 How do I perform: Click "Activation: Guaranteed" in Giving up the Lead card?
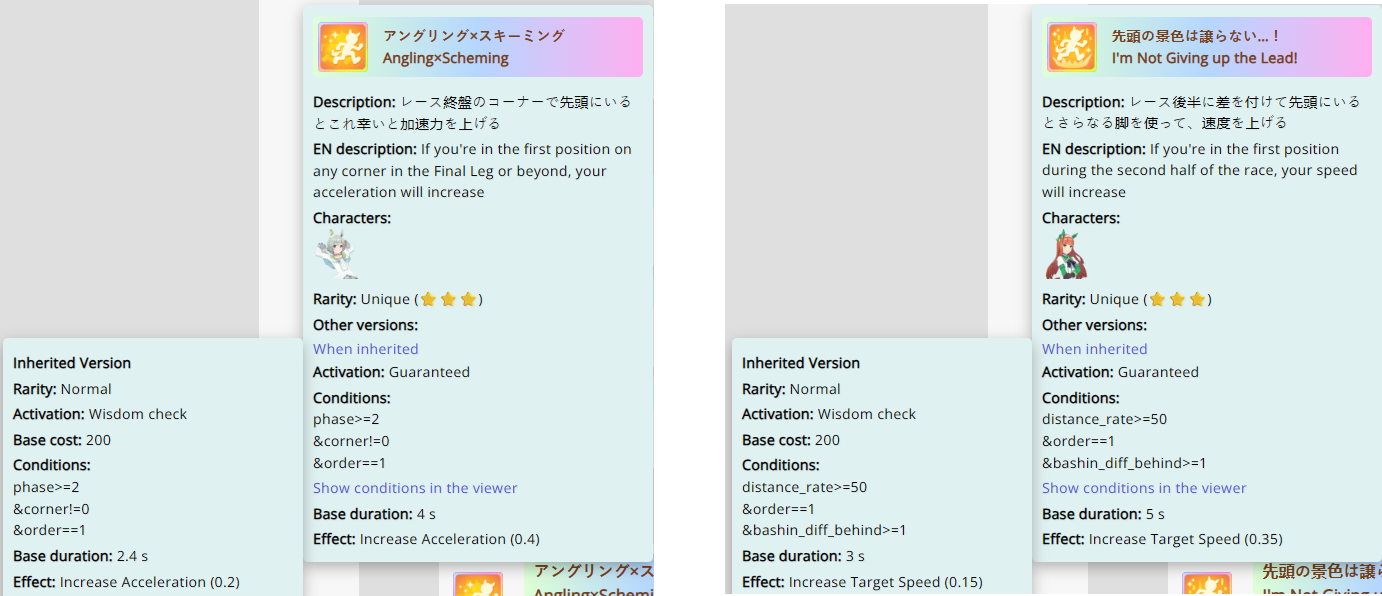tap(1120, 372)
